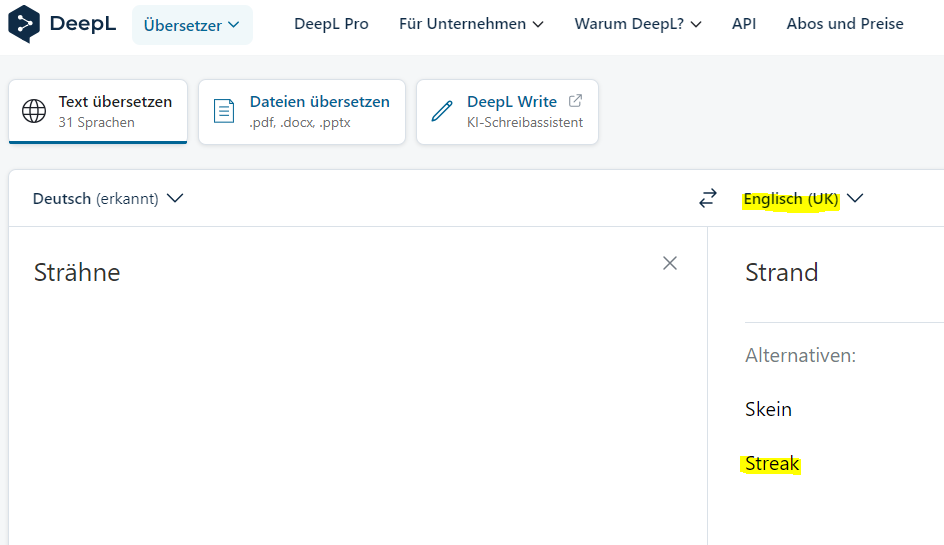Click the DeepL logo icon
The image size is (944, 545).
[24, 24]
